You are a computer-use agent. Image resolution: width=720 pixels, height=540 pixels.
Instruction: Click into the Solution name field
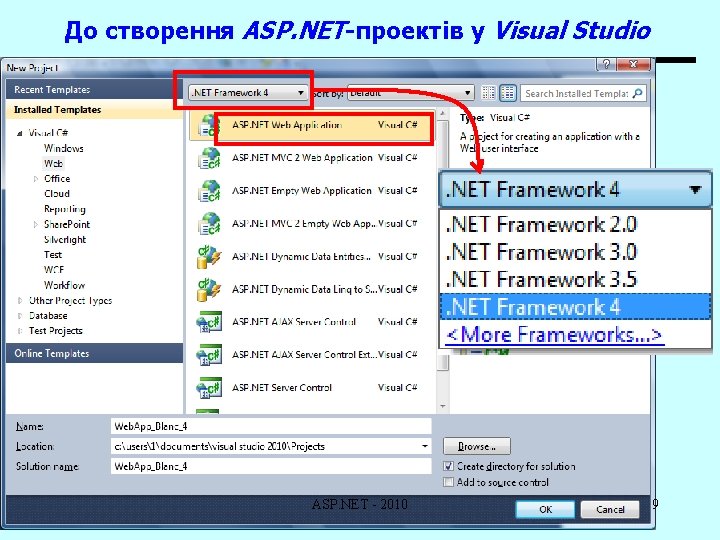click(271, 466)
